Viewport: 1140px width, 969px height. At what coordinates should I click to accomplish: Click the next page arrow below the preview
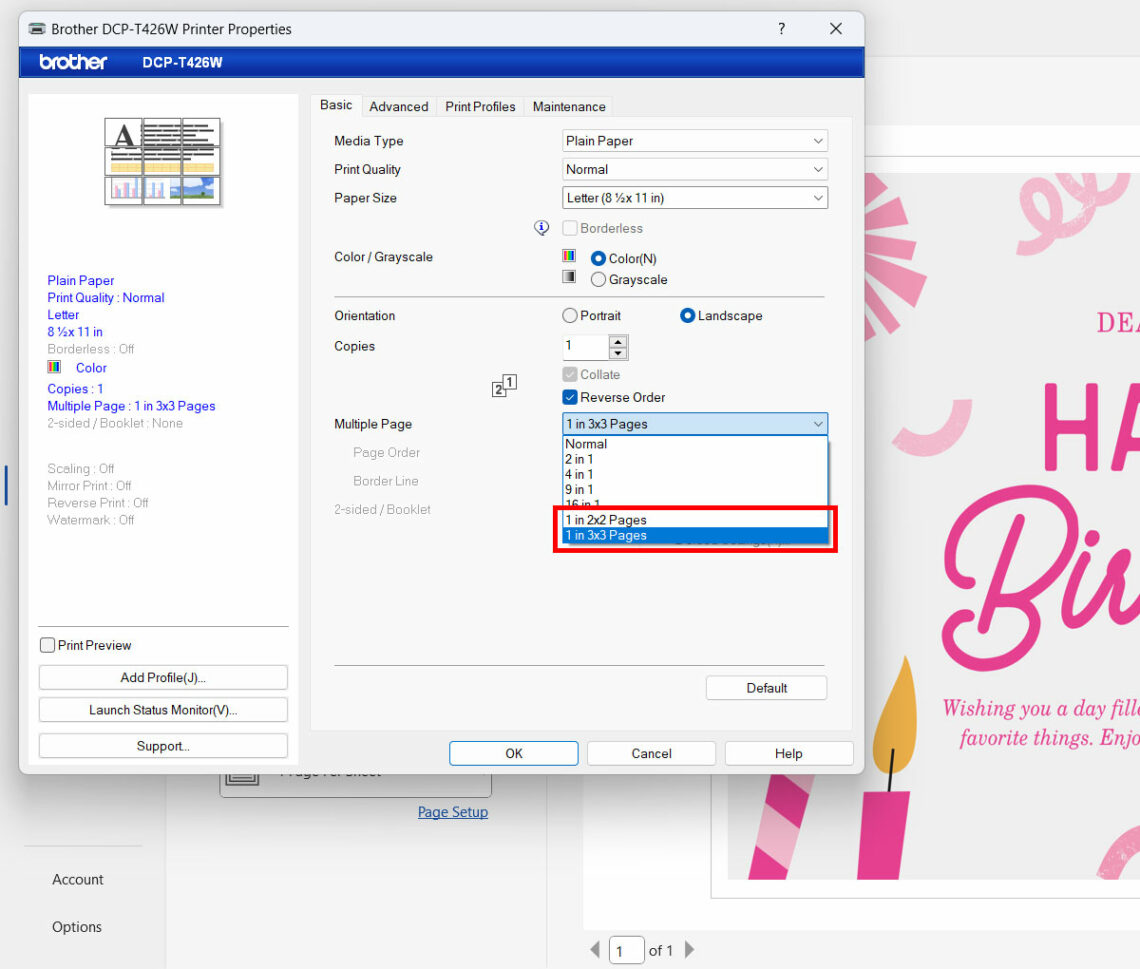point(690,950)
